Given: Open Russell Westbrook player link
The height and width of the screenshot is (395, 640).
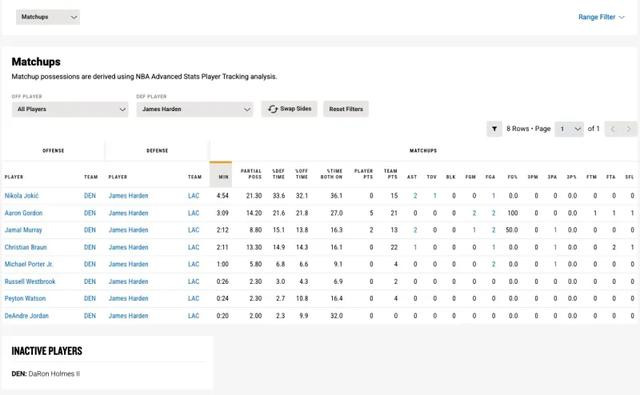Looking at the screenshot, I should [30, 282].
